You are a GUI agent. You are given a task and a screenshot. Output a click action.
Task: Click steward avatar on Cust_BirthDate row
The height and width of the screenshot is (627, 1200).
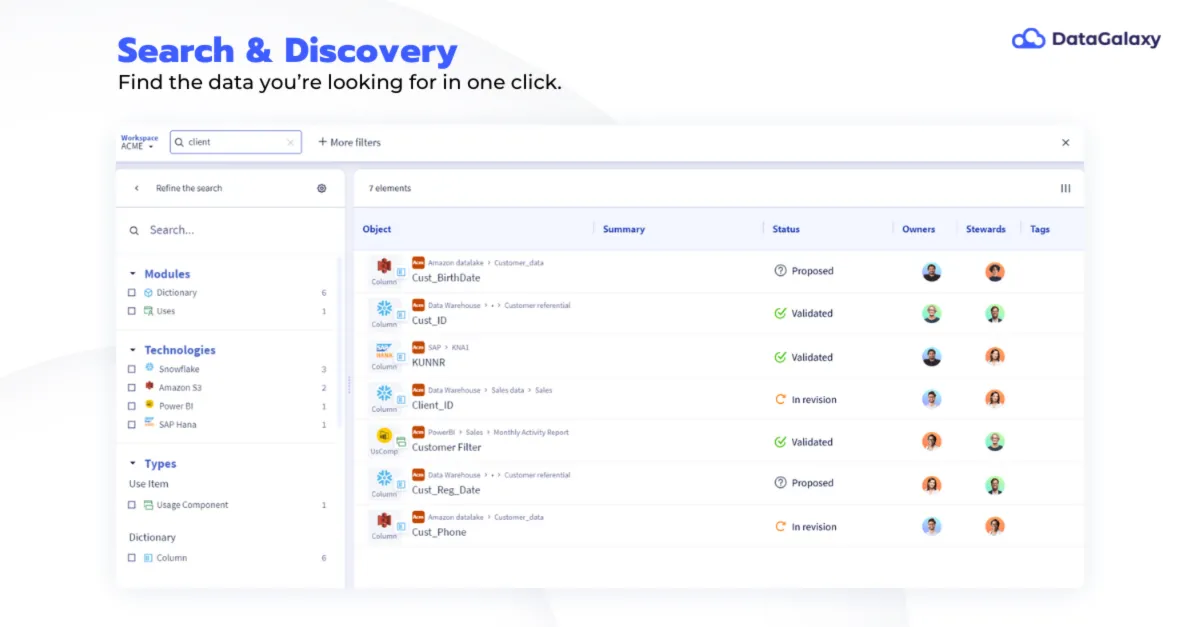[x=994, y=271]
